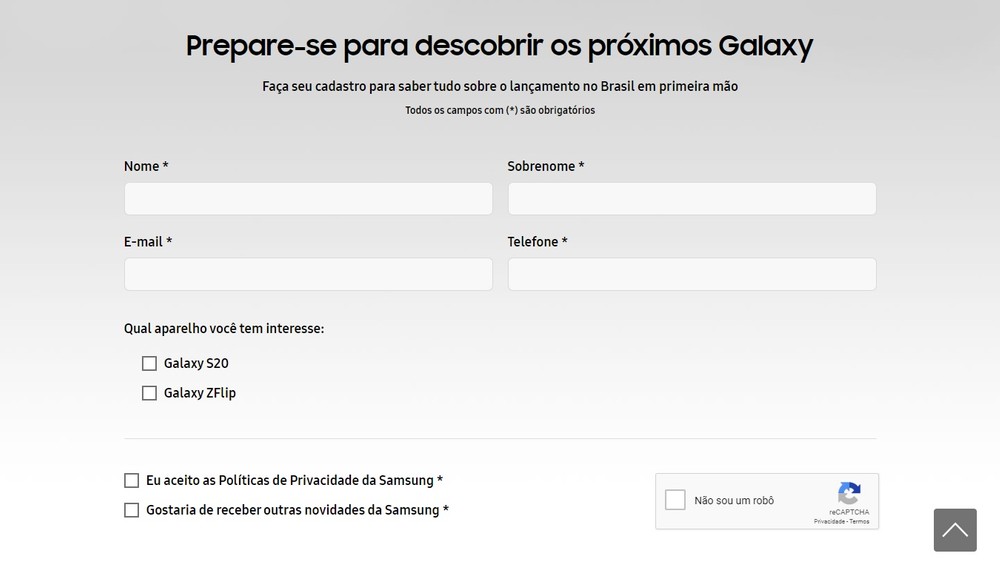Enable receiving other Samsung news checkbox
1000x569 pixels.
(132, 511)
